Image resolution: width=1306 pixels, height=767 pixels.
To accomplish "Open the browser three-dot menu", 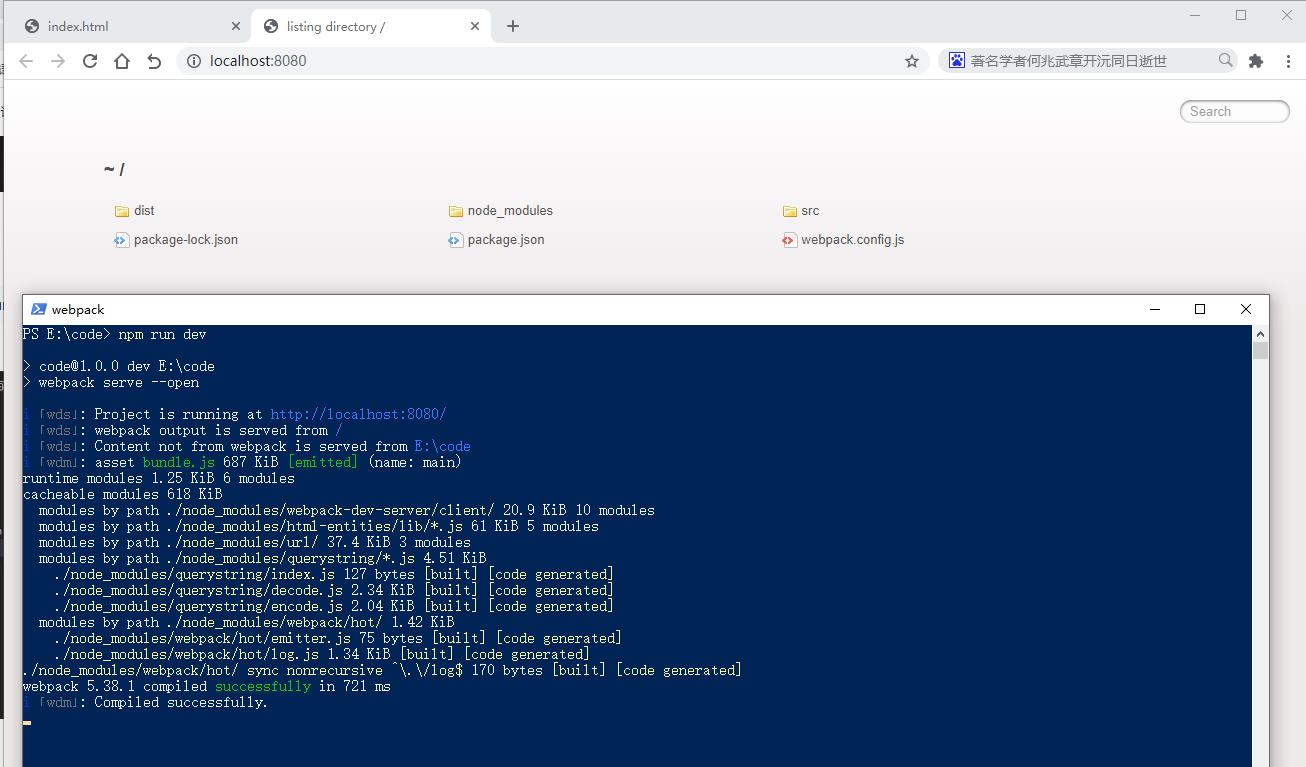I will click(x=1288, y=61).
